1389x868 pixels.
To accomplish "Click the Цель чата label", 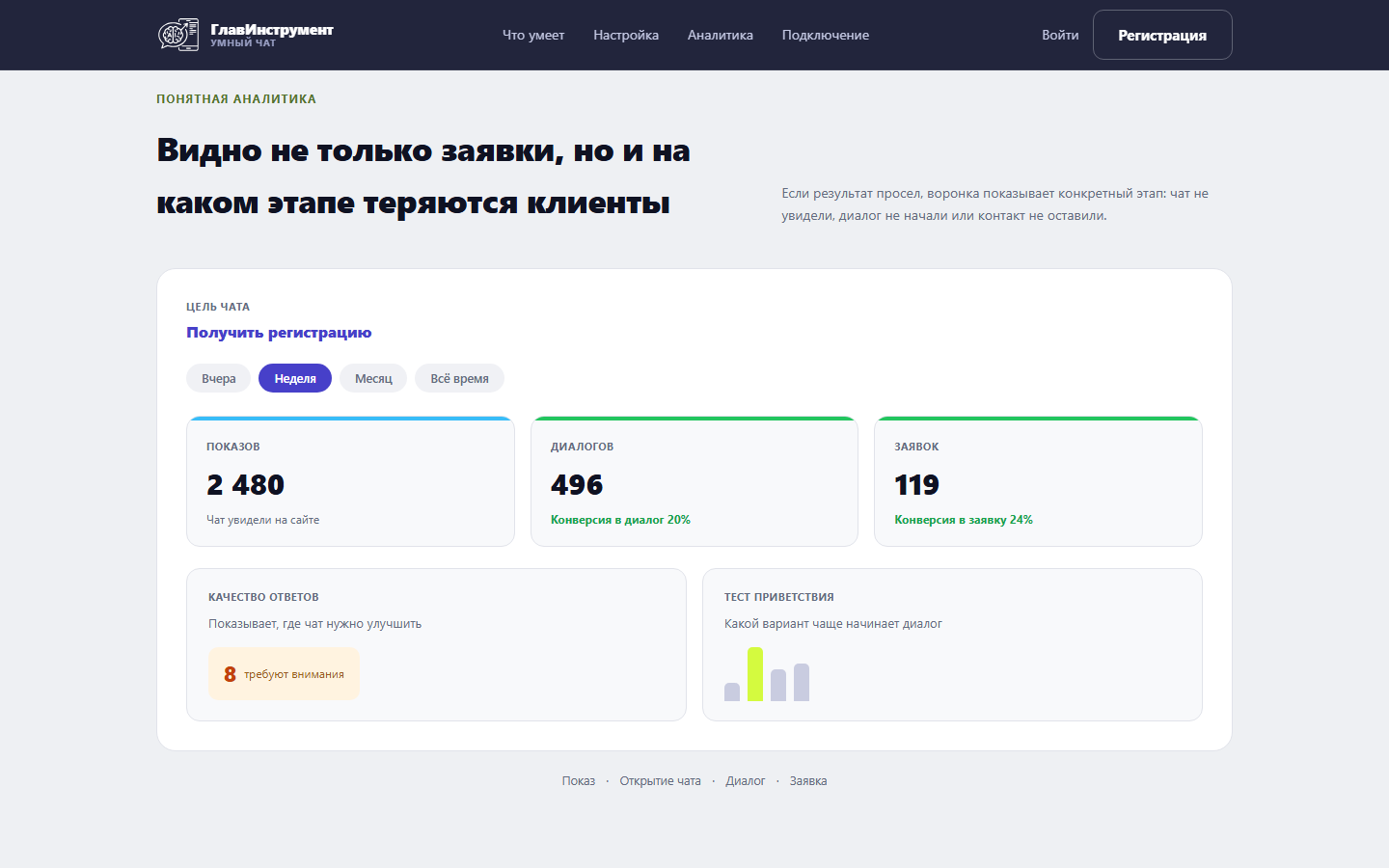I will click(x=218, y=307).
